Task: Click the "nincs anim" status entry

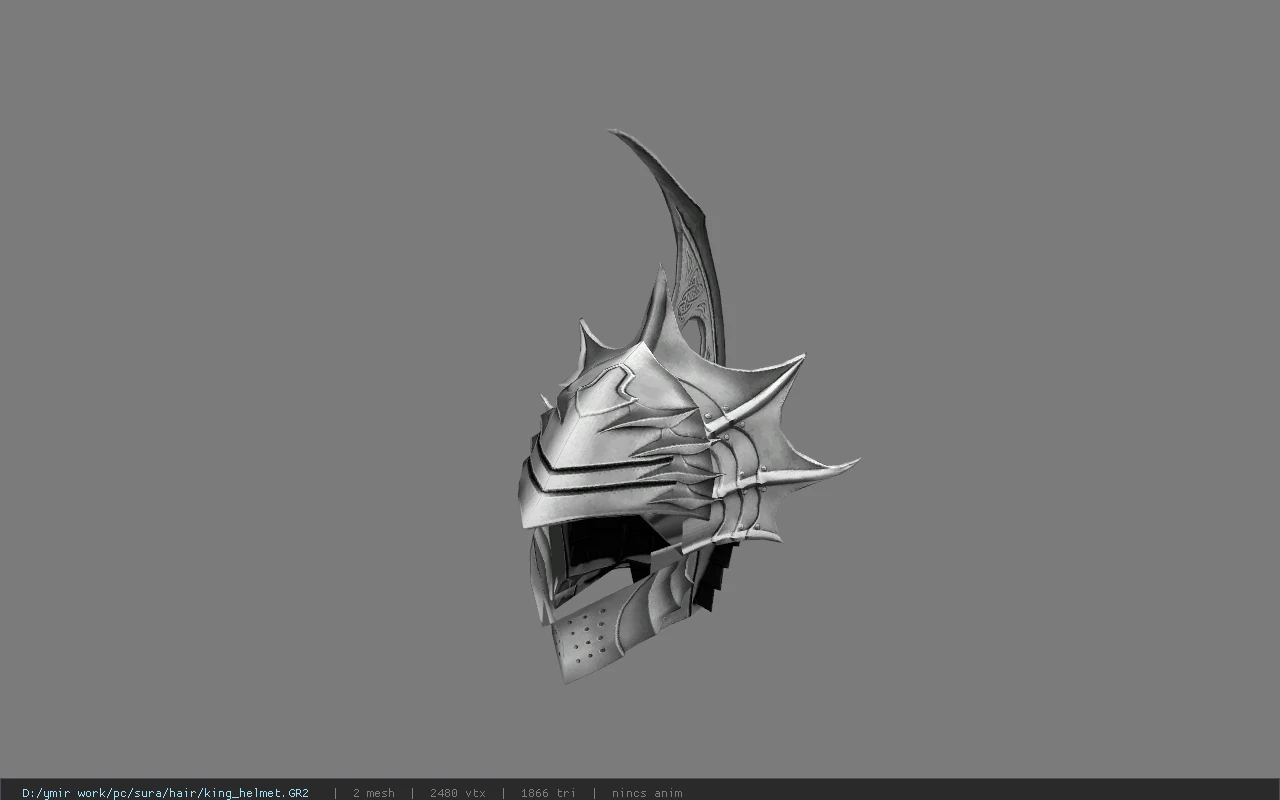Action: pyautogui.click(x=647, y=793)
